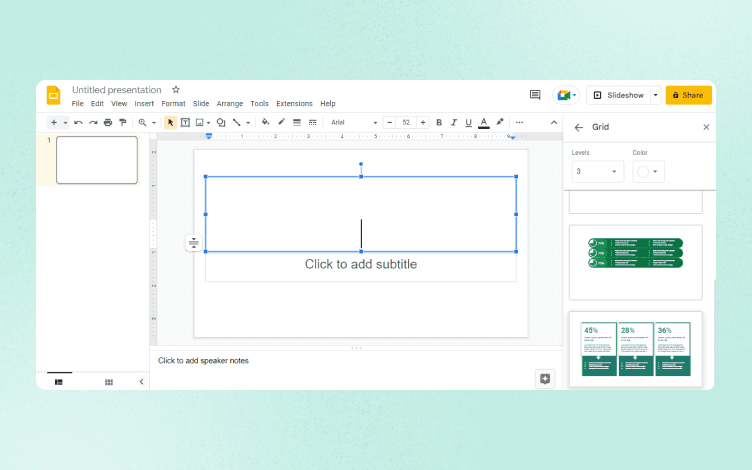Select the green horizontal bars grid template
The height and width of the screenshot is (470, 752).
635,262
